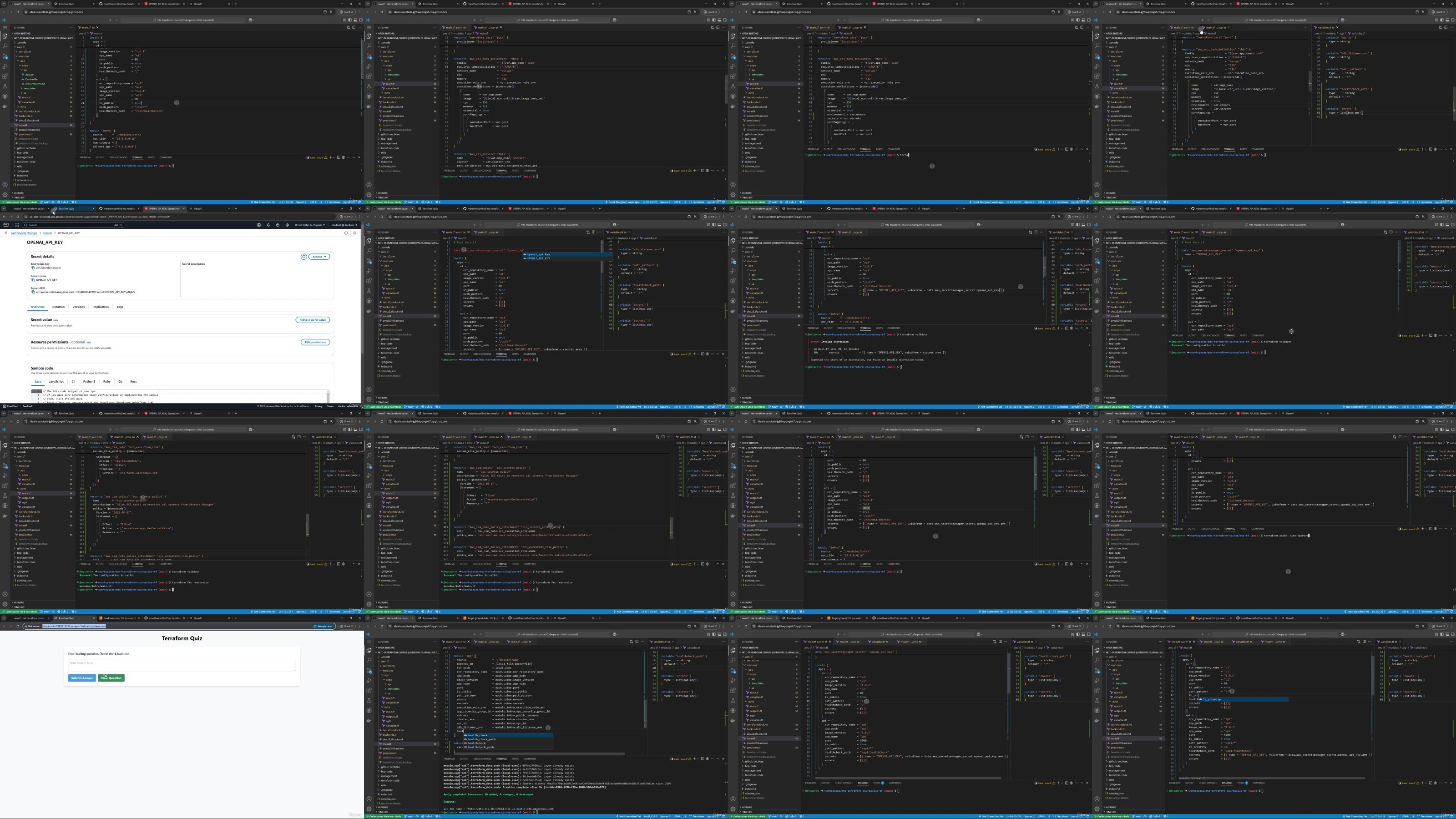Open Run and Debug in top-left VS Code frame
1456x819 pixels.
5,67
